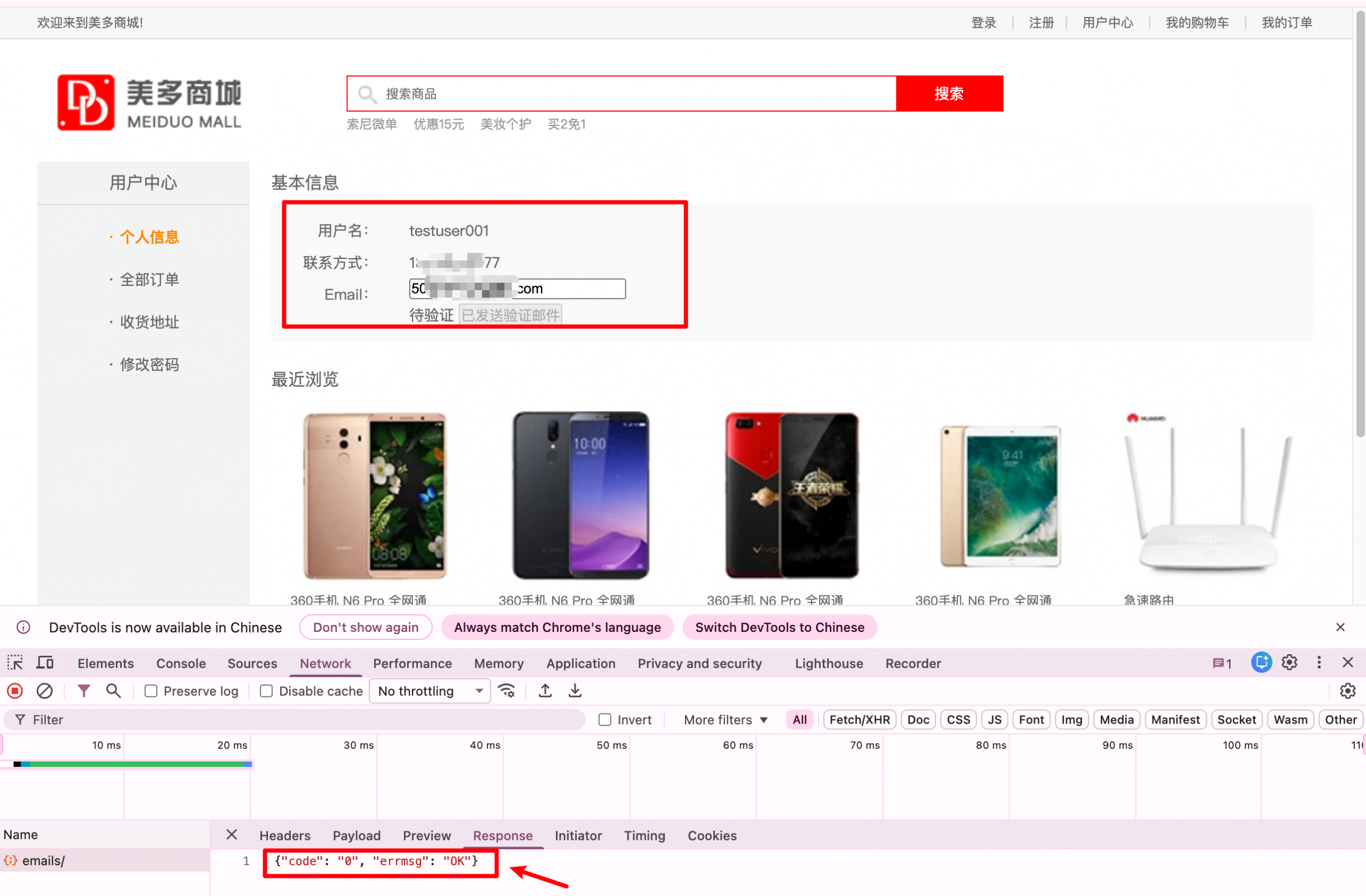Click the Meiduo Mall logo
1366x896 pixels.
[149, 102]
